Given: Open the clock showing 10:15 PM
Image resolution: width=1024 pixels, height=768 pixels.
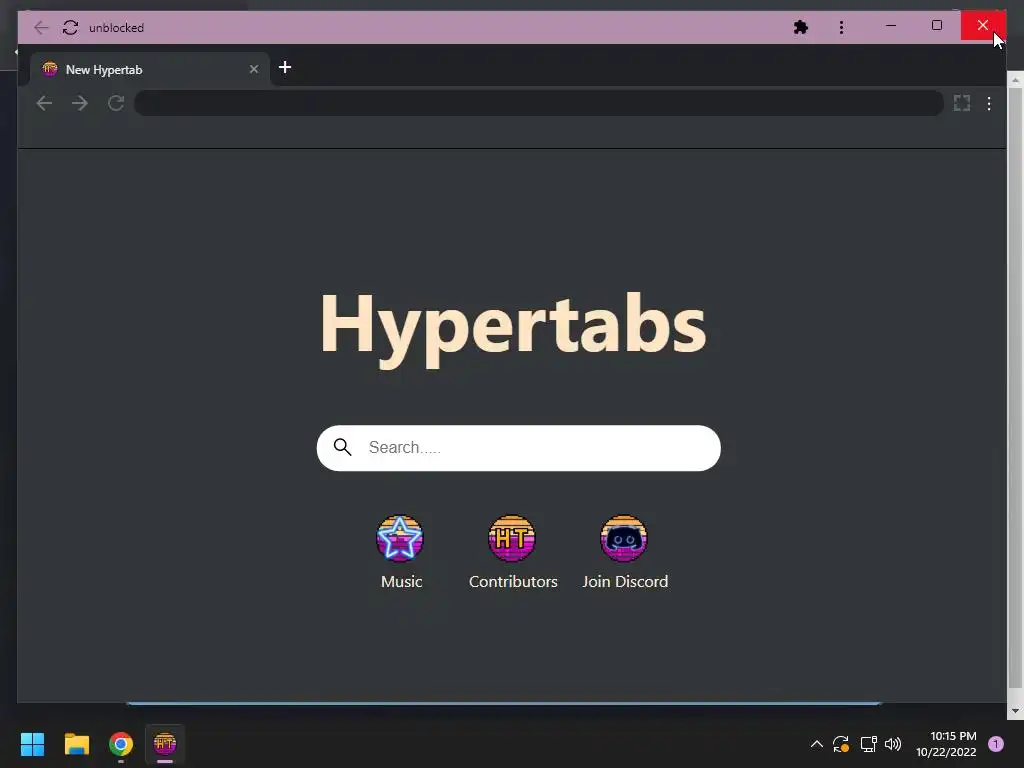Looking at the screenshot, I should (946, 744).
